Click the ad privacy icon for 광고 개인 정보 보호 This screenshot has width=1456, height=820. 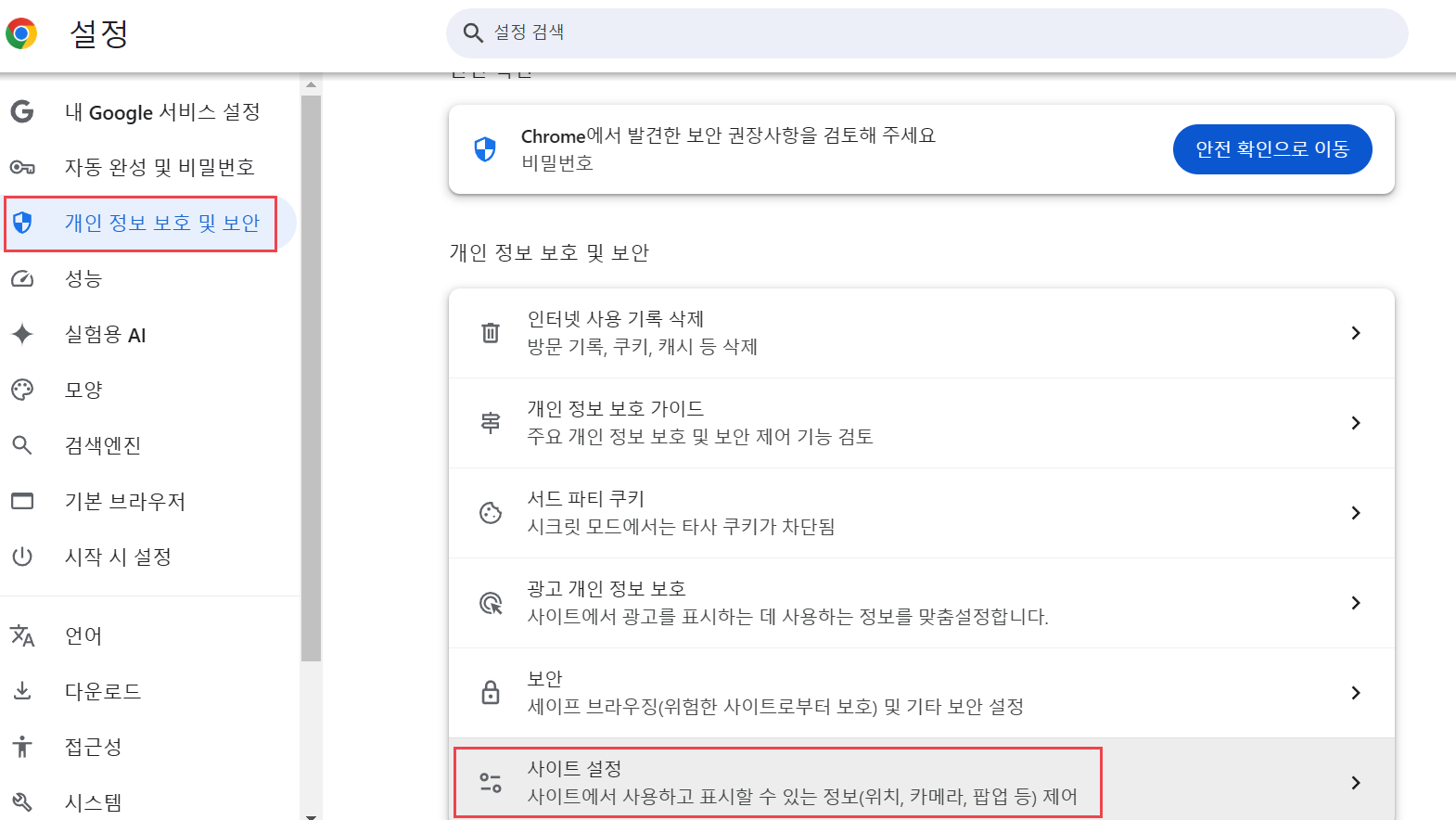491,603
